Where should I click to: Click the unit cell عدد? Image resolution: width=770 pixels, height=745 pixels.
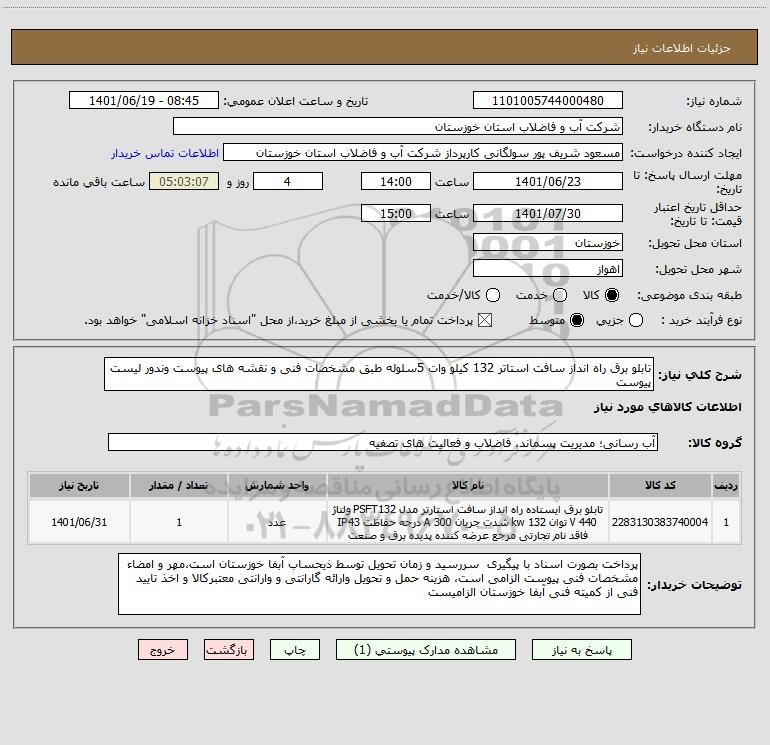pos(277,522)
